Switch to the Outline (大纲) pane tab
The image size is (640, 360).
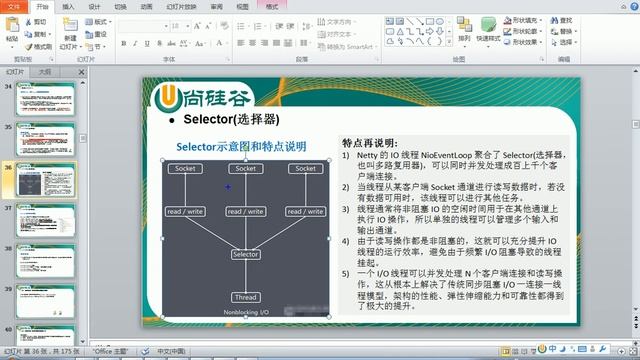[x=45, y=72]
